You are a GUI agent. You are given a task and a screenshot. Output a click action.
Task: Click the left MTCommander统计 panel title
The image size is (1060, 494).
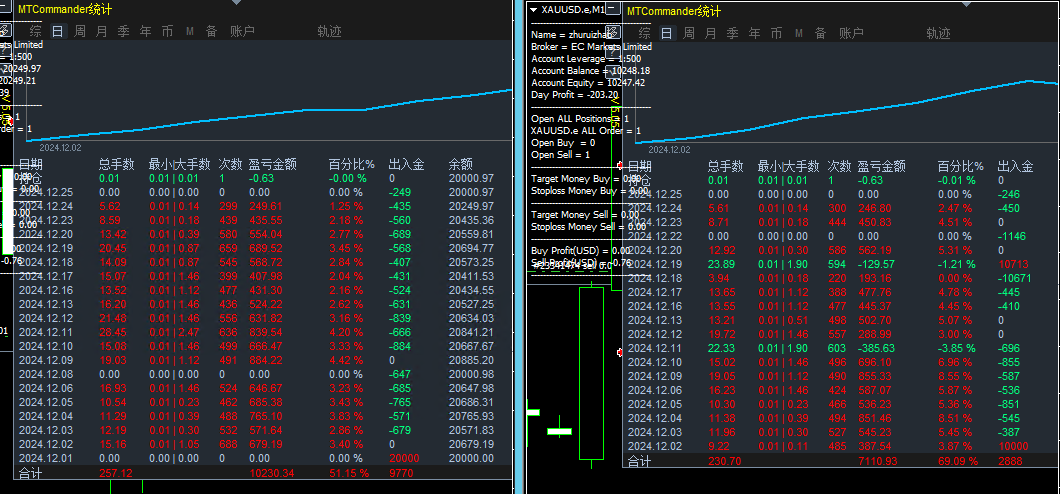coord(65,9)
